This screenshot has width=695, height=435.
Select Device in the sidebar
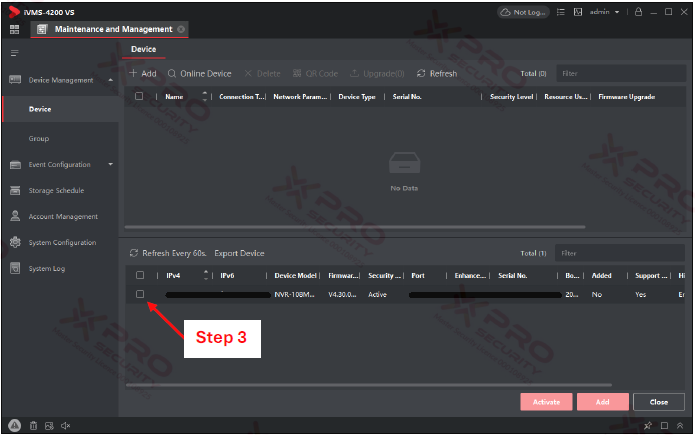click(x=60, y=109)
